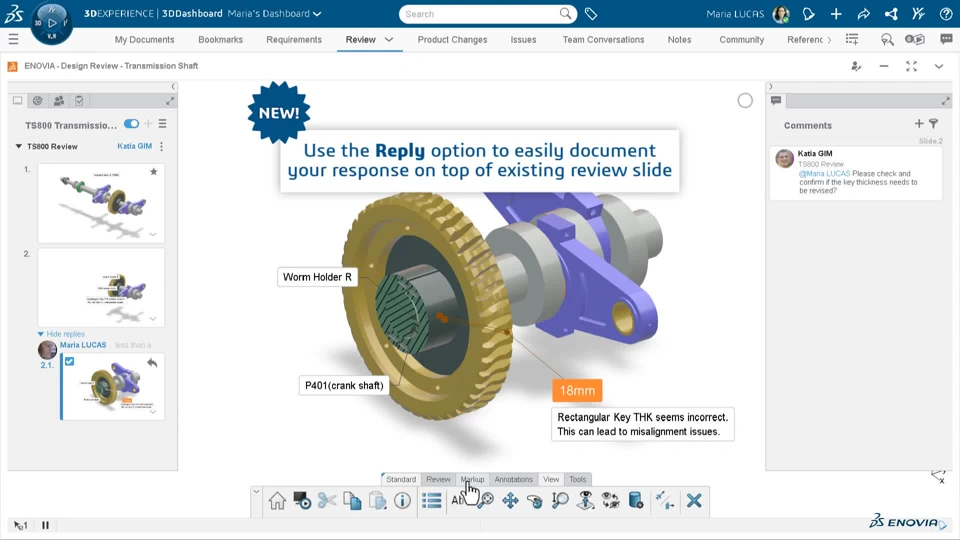Click the tag icon beside search
Screen dimensions: 960x540
tap(591, 13)
